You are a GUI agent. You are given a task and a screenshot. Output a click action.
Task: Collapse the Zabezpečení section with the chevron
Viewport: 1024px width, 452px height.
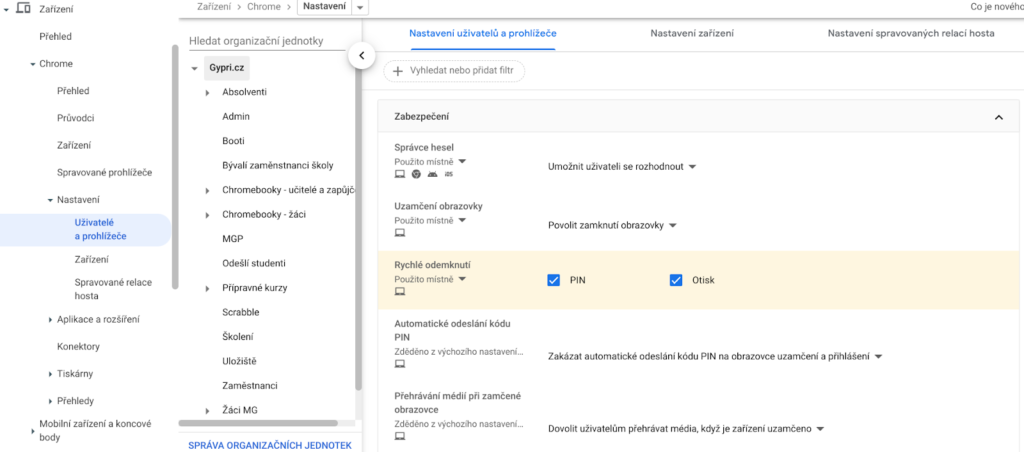(998, 118)
